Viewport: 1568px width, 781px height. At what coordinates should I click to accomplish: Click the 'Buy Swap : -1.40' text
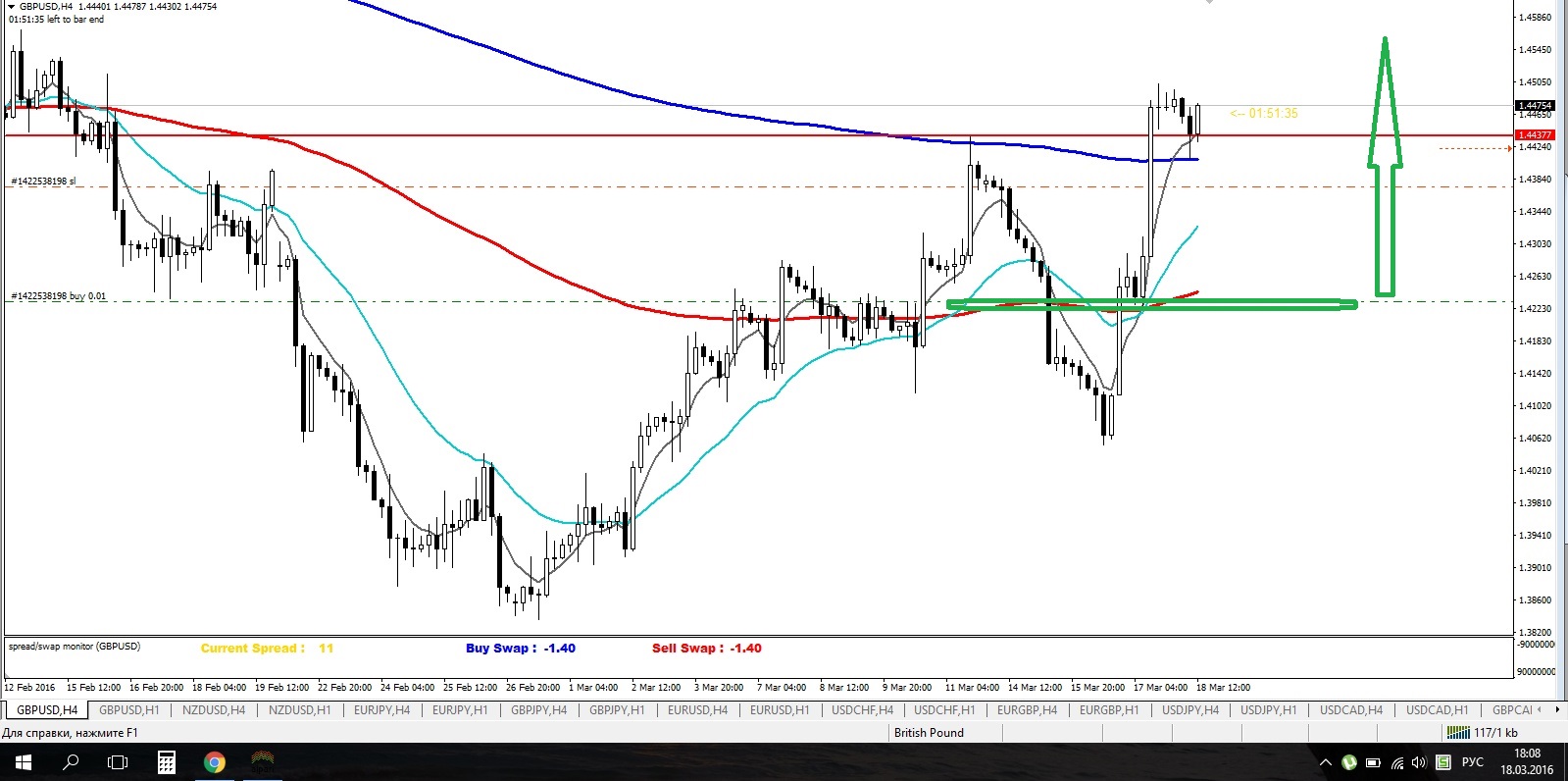[521, 649]
